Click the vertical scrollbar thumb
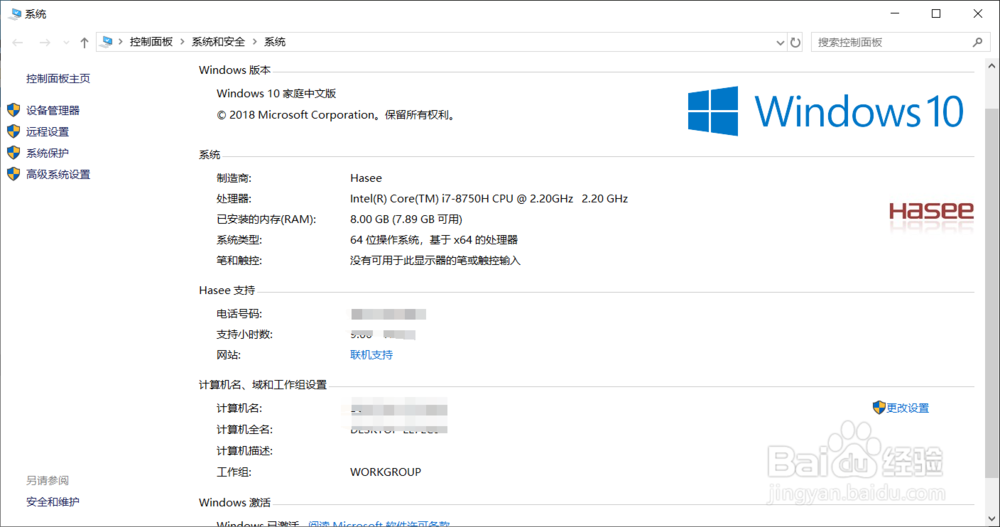 tap(991, 293)
